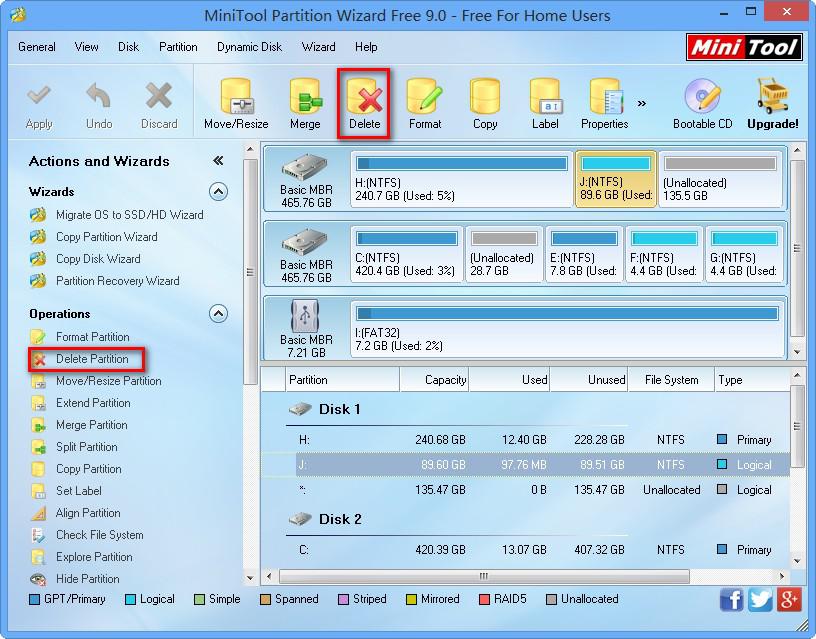Open the Dynamic Disk menu
This screenshot has height=639, width=816.
point(249,46)
